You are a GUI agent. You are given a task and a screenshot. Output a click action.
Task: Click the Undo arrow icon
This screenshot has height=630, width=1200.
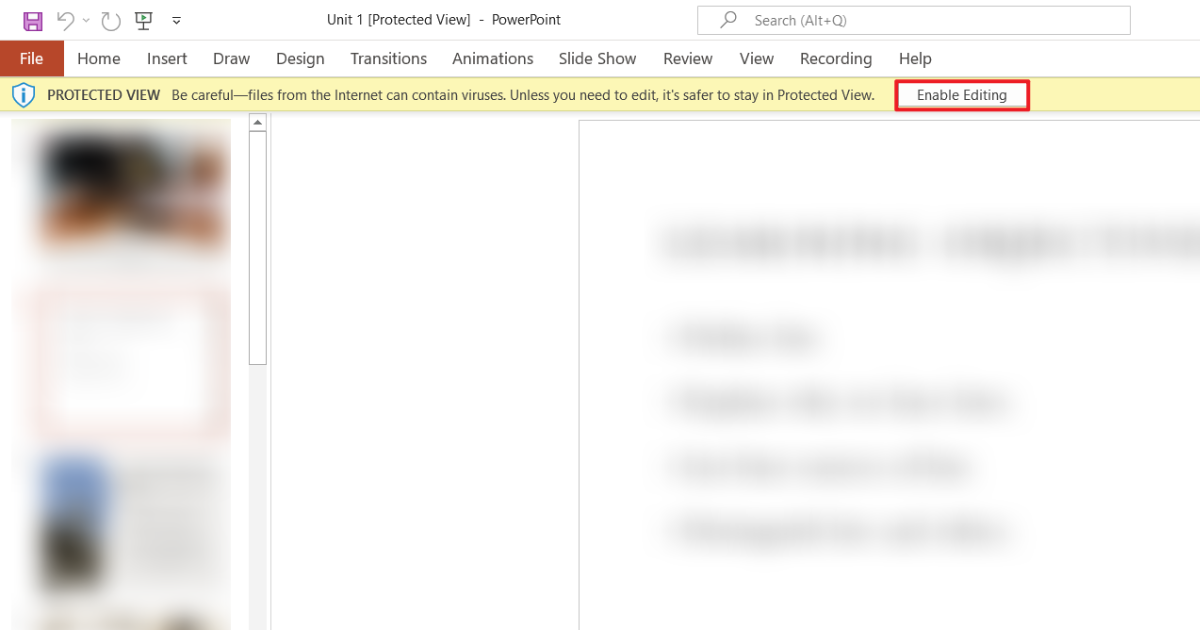(65, 20)
